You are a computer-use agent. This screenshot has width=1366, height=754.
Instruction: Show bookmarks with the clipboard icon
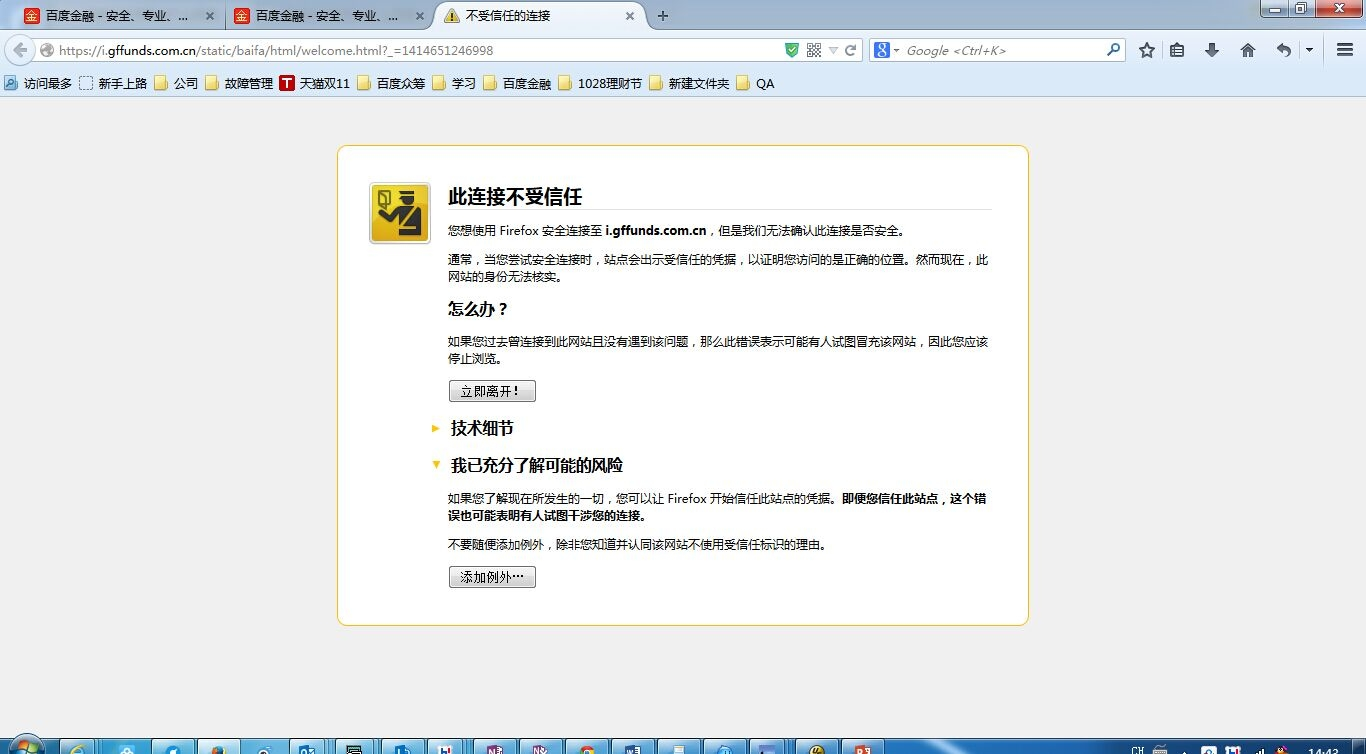click(1178, 50)
